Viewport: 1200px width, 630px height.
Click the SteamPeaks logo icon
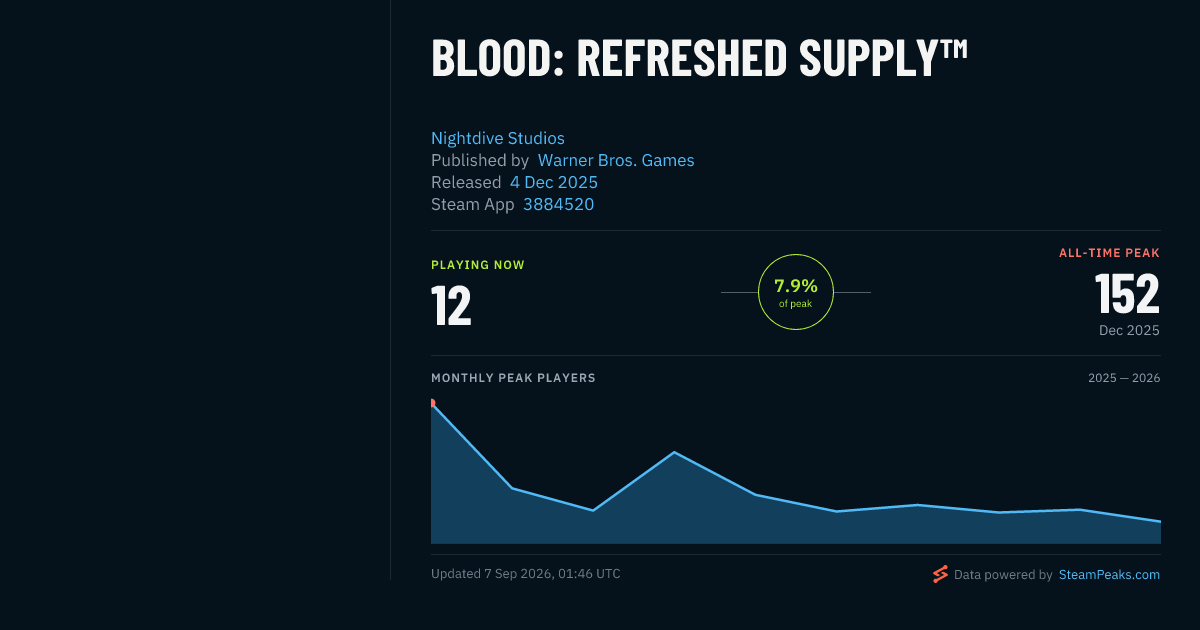[940, 574]
